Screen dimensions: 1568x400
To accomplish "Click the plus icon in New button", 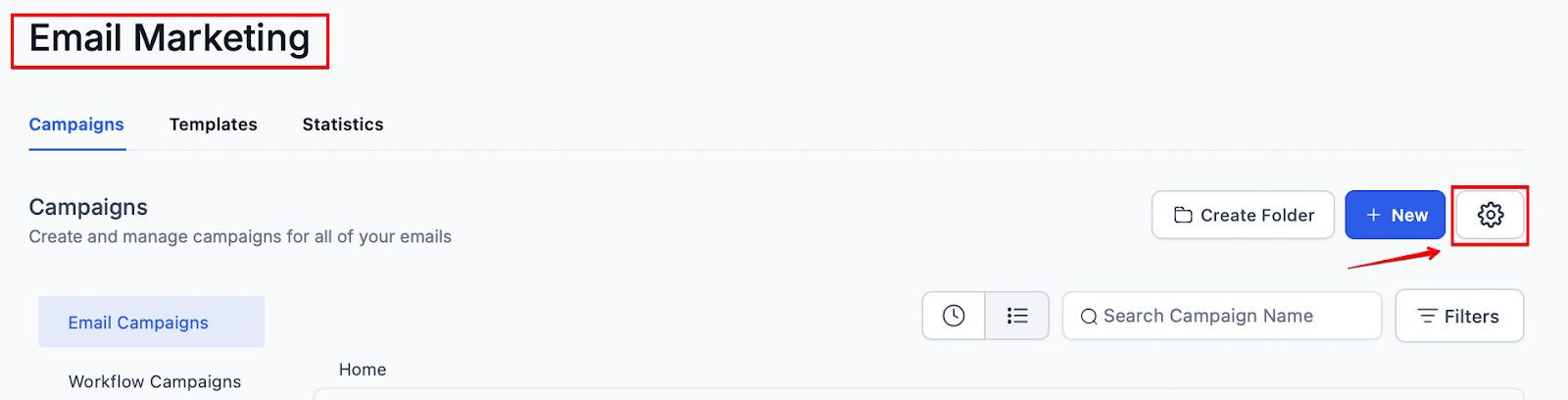I will tap(1373, 215).
